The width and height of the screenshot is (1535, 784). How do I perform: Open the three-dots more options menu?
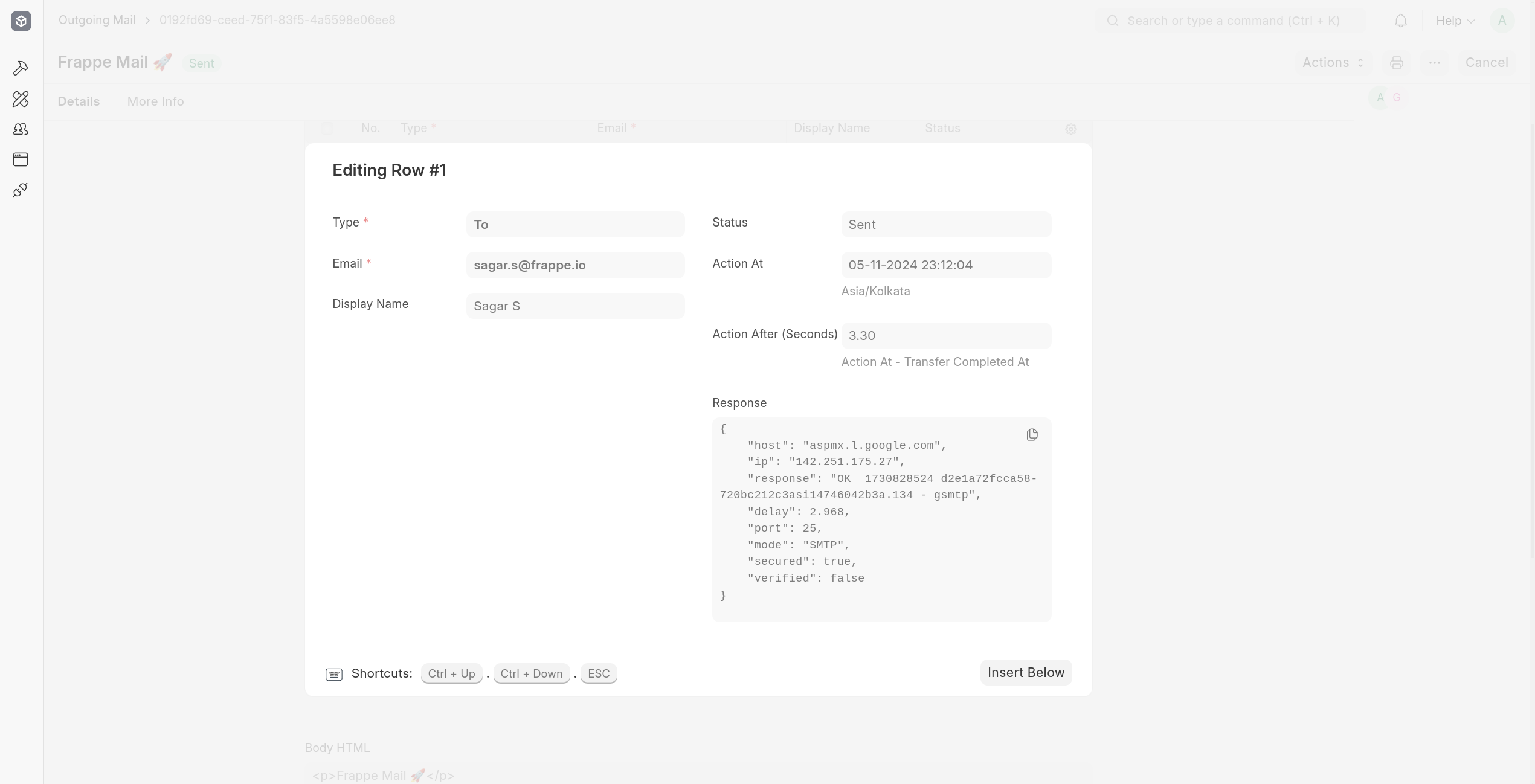tap(1435, 63)
